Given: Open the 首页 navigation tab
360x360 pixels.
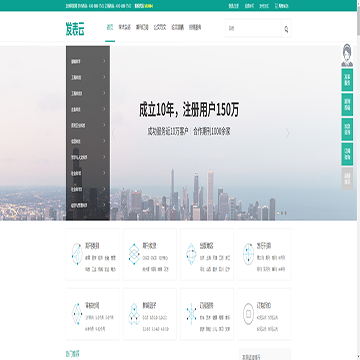Looking at the screenshot, I should (x=110, y=27).
